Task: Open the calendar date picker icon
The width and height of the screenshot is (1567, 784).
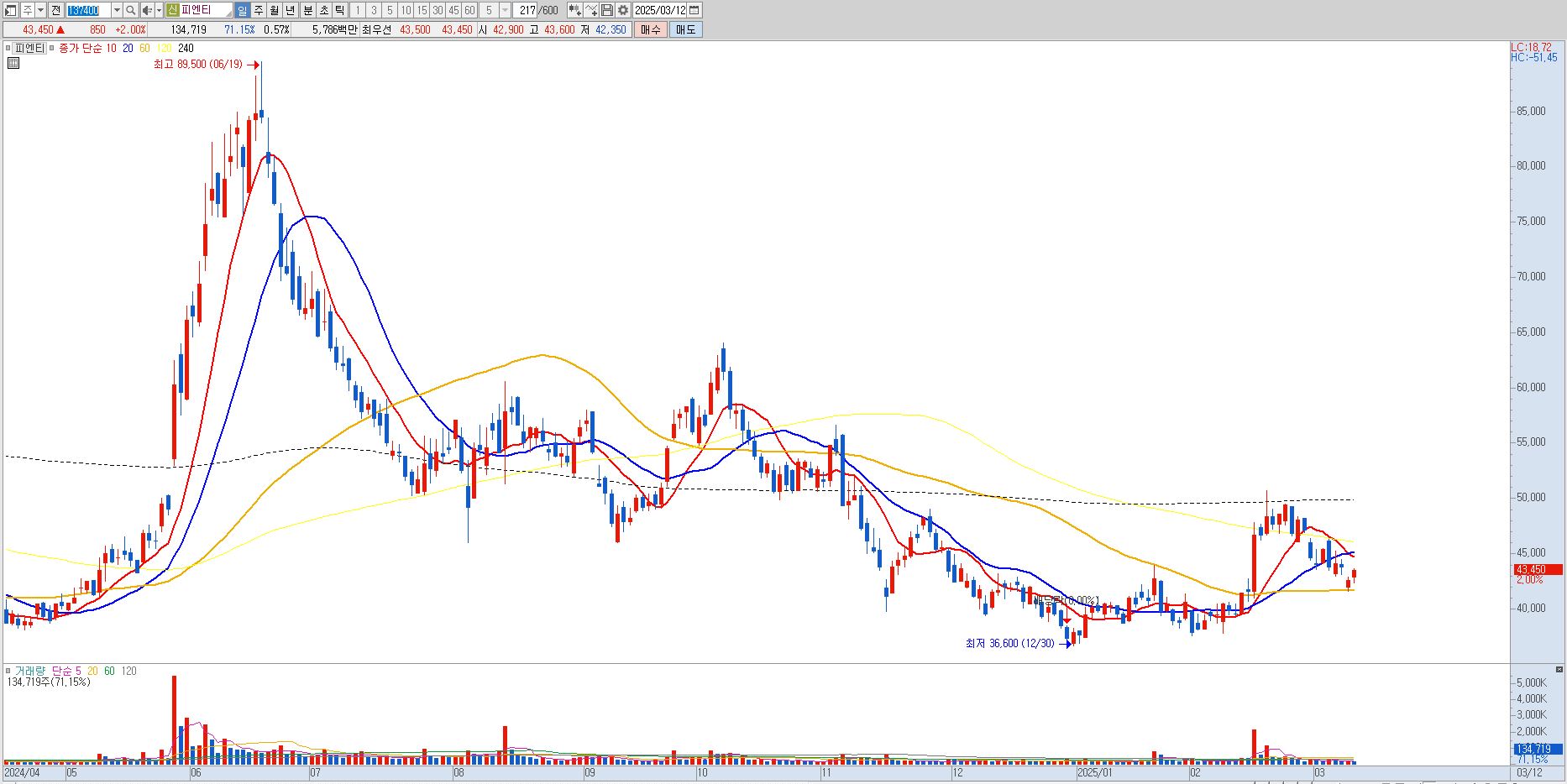Action: [694, 10]
